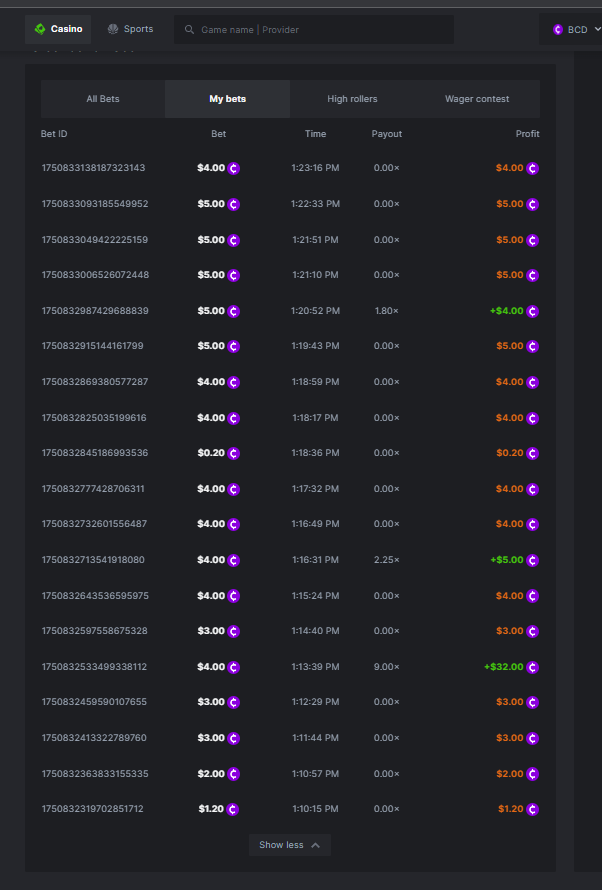Click coin icon beside +$32.00 profit
This screenshot has height=890, width=602.
coord(533,667)
